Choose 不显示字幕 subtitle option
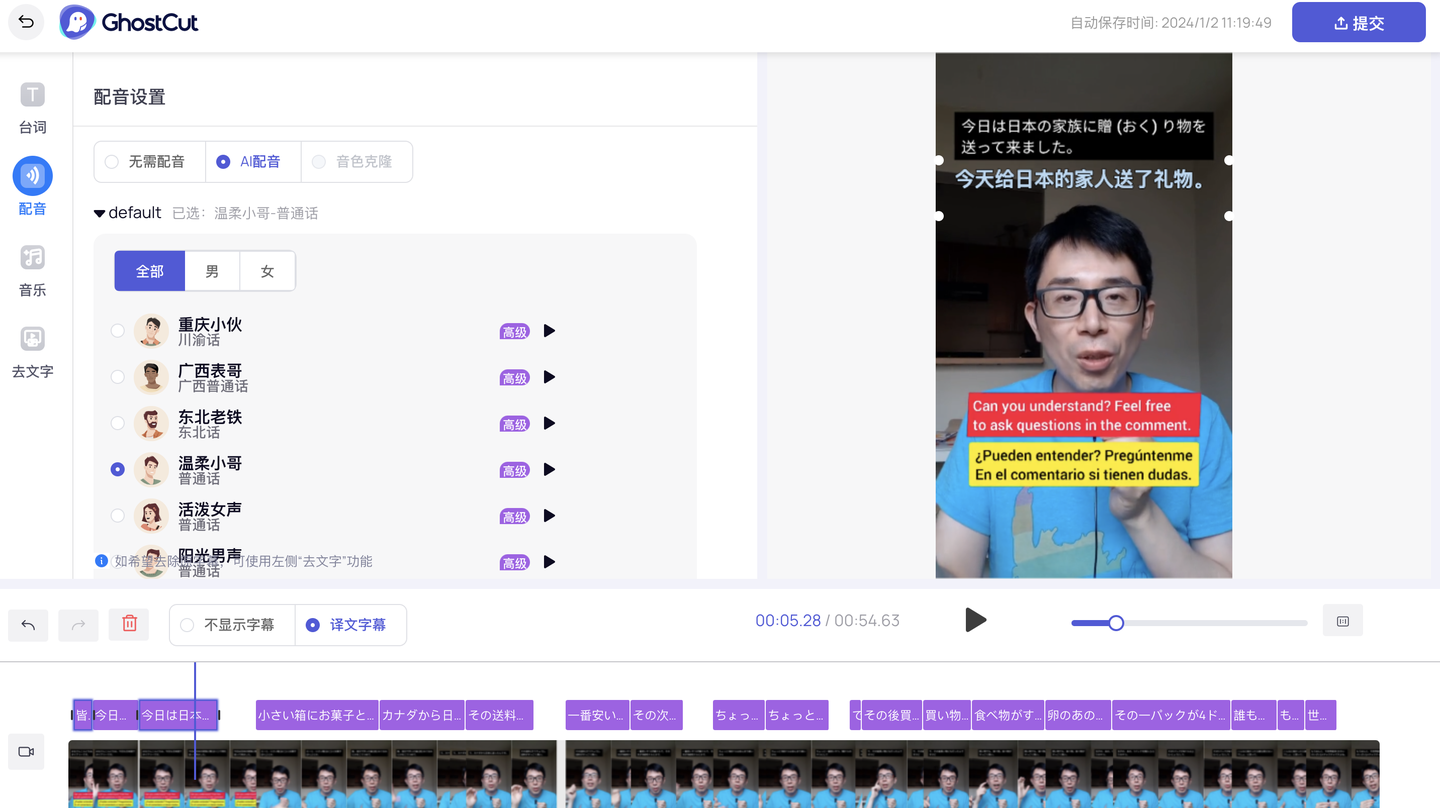The height and width of the screenshot is (808, 1440). tap(232, 625)
